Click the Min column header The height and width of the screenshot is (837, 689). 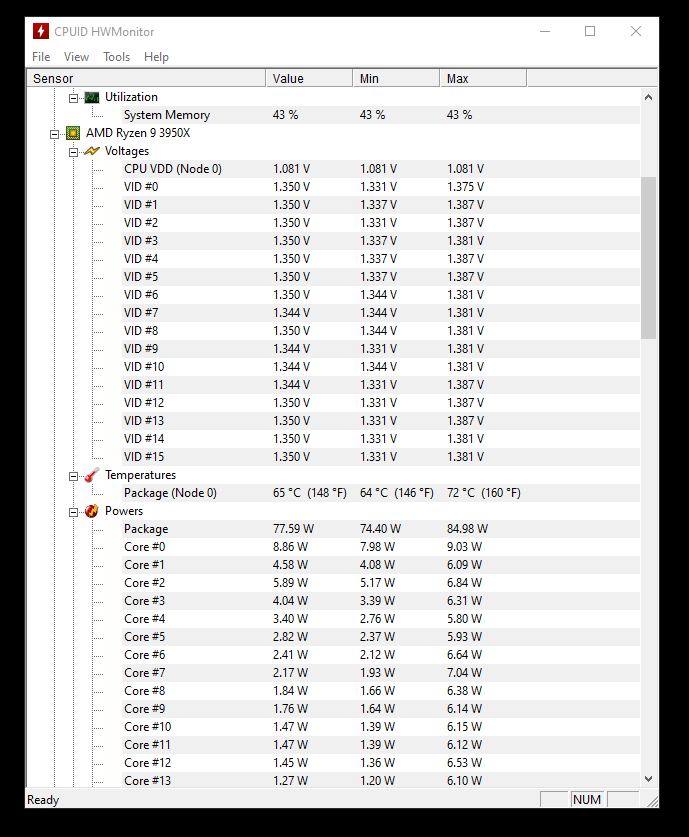click(x=396, y=78)
